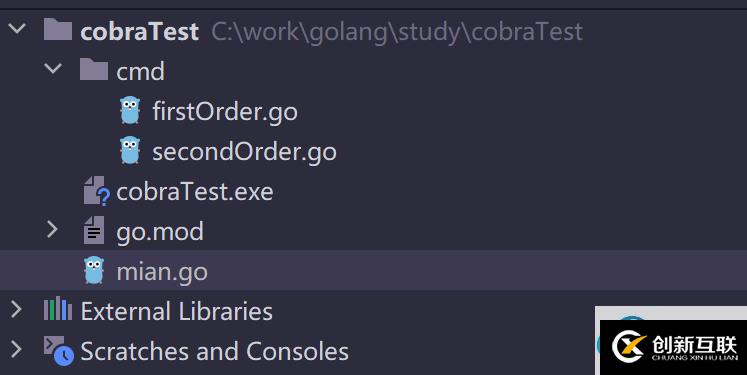The width and height of the screenshot is (747, 375).
Task: Click the gopher icon beside firstOrder.go
Action: [130, 110]
